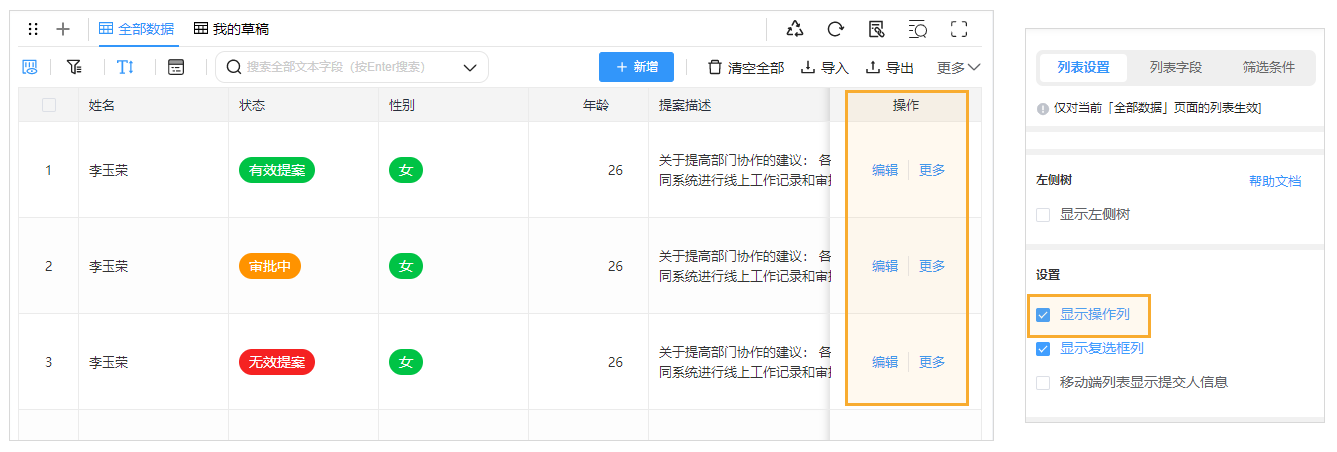This screenshot has width=1337, height=452.
Task: Click the fullscreen icon
Action: [x=959, y=29]
